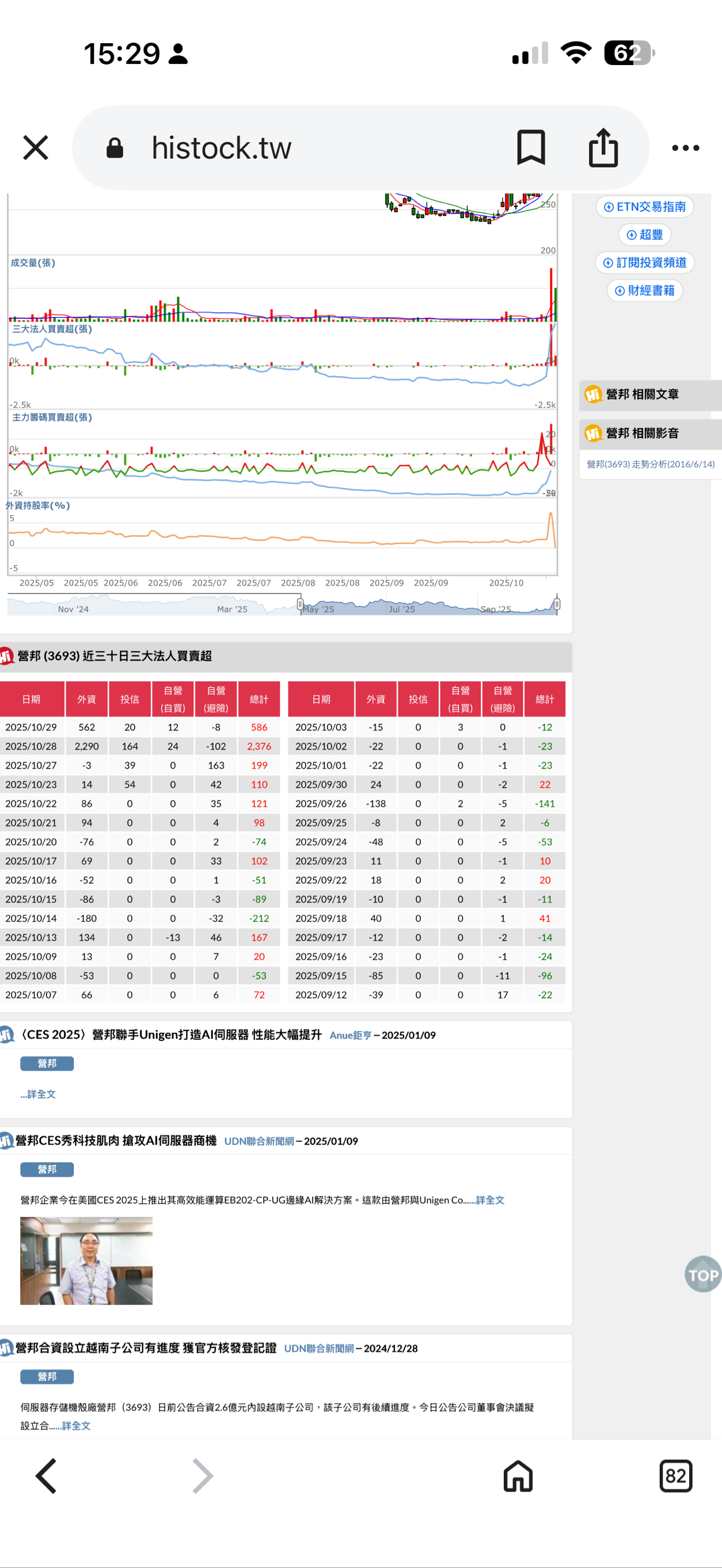The height and width of the screenshot is (1568, 722).
Task: Tap the 訂閱投資頻道 button
Action: click(645, 263)
